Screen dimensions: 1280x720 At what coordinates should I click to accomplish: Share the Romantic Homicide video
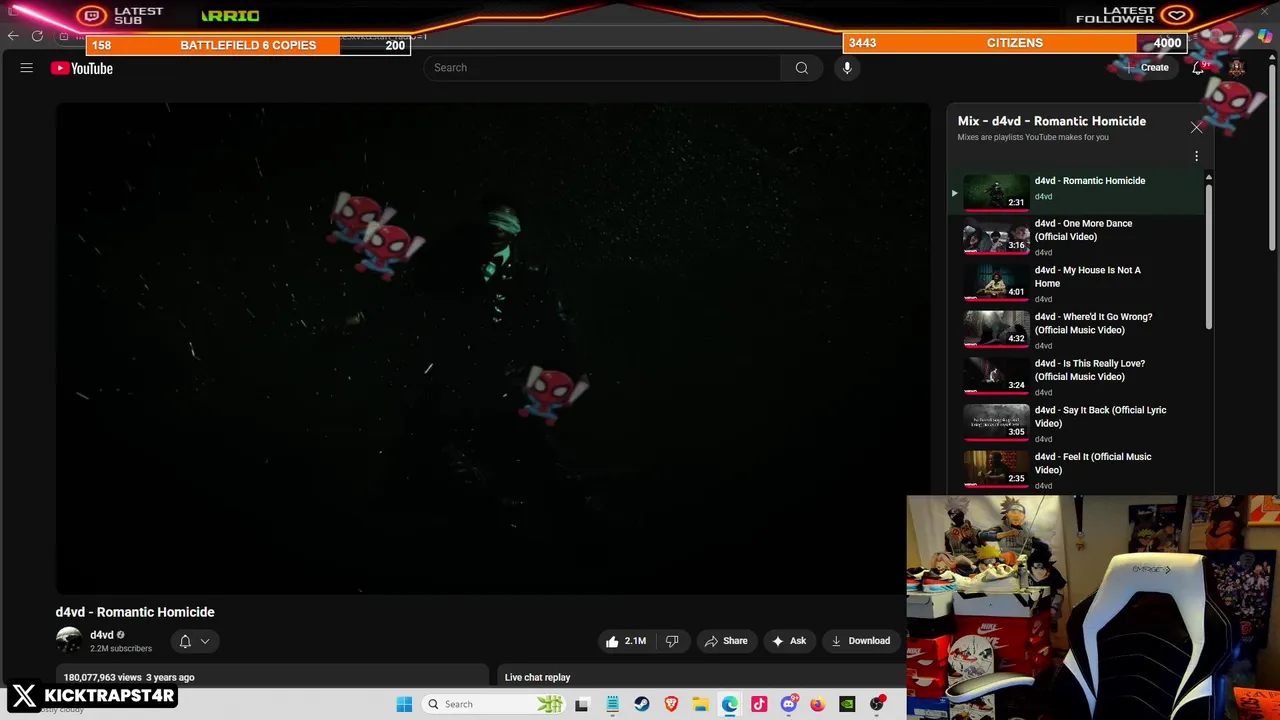(x=726, y=641)
